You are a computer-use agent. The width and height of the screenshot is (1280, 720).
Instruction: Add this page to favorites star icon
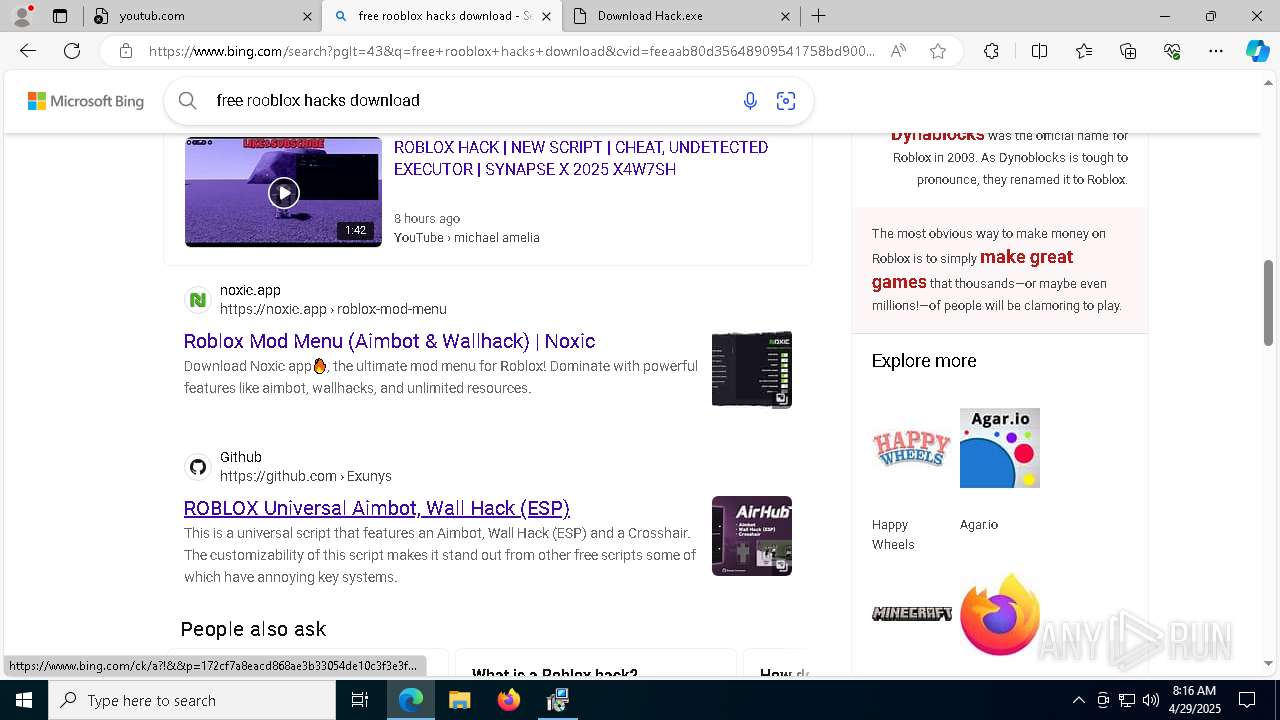(938, 51)
